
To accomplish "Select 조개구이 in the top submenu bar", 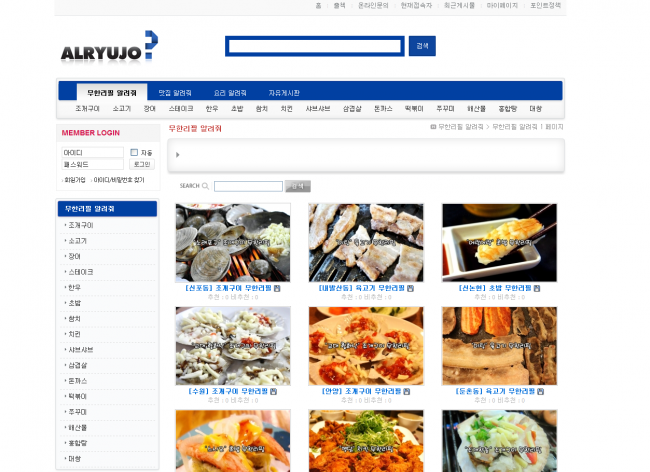I will (87, 109).
